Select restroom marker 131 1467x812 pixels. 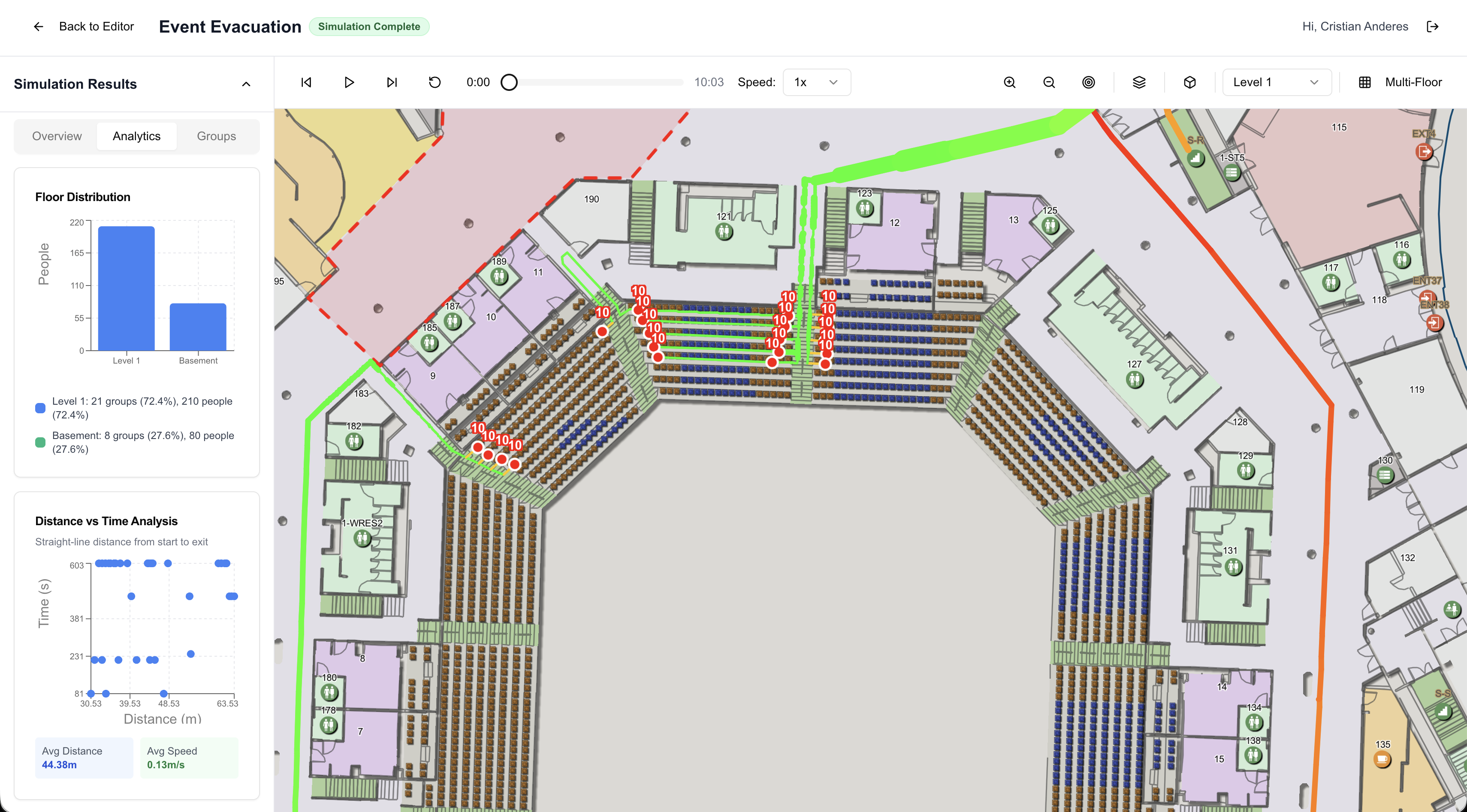(x=1234, y=566)
